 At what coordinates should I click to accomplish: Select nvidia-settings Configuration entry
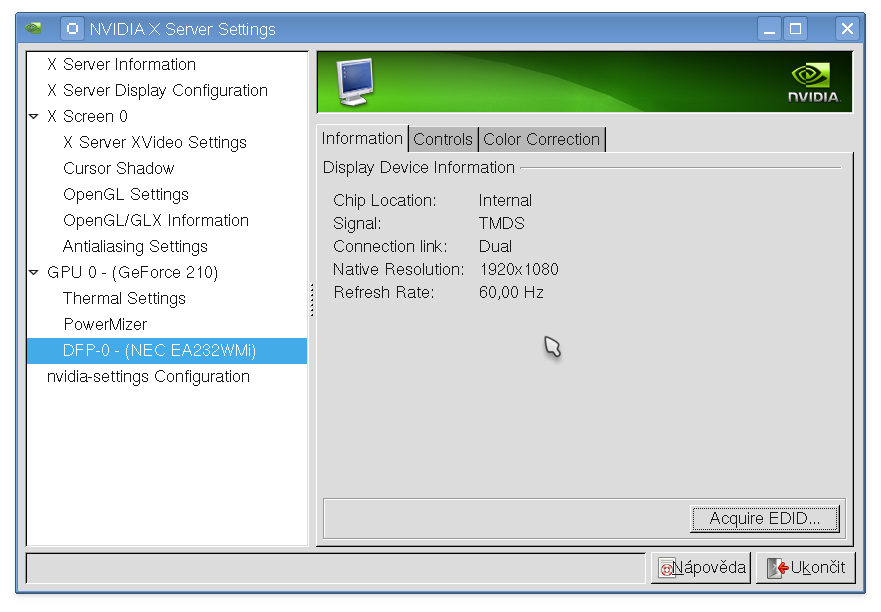click(148, 377)
